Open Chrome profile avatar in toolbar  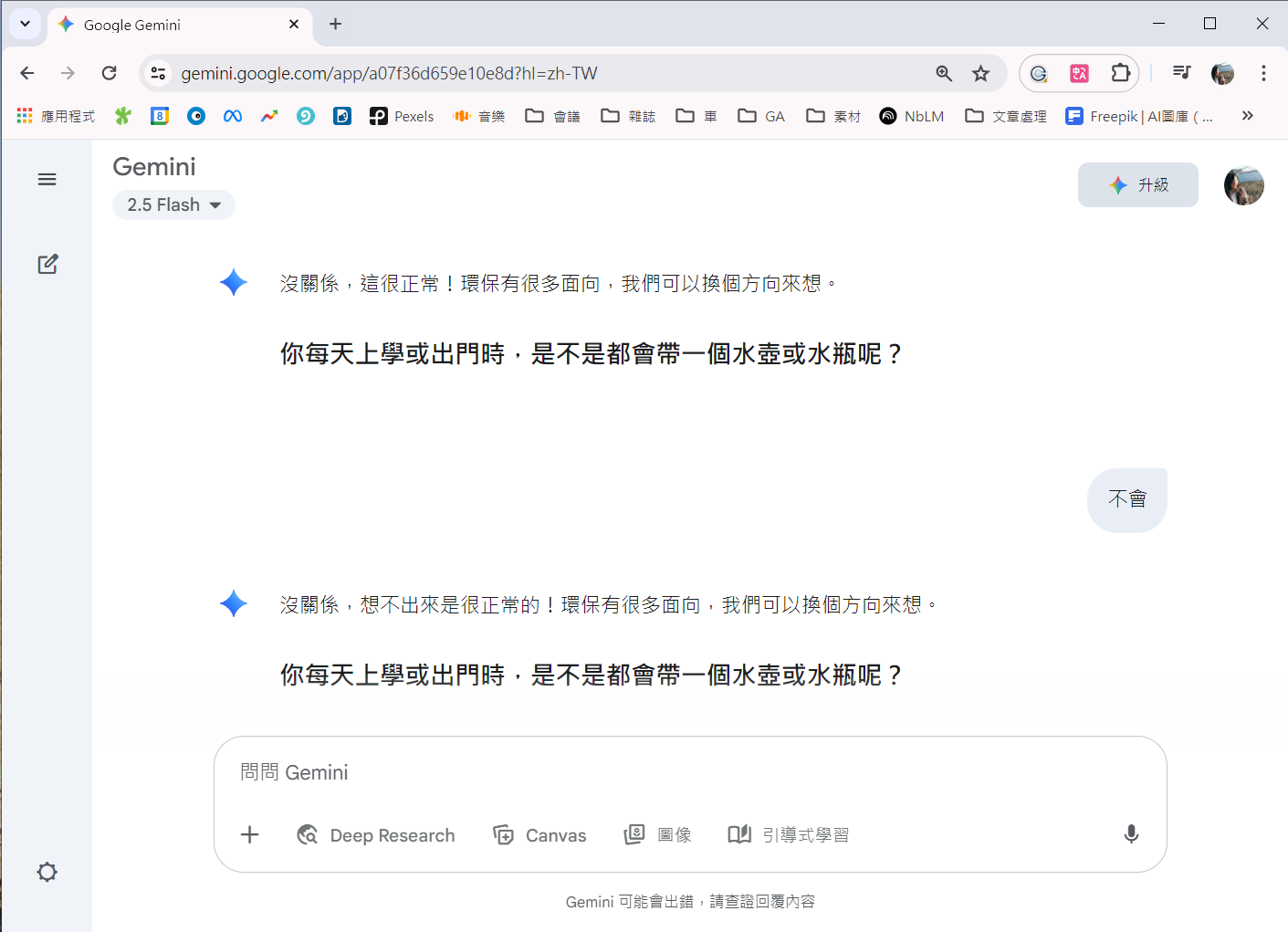[1222, 73]
